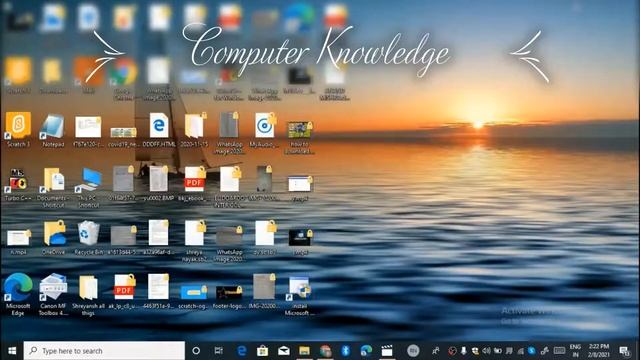Viewport: 640px width, 360px height.
Task: Open the 'Shreyansh all things' folder
Action: coord(88,295)
